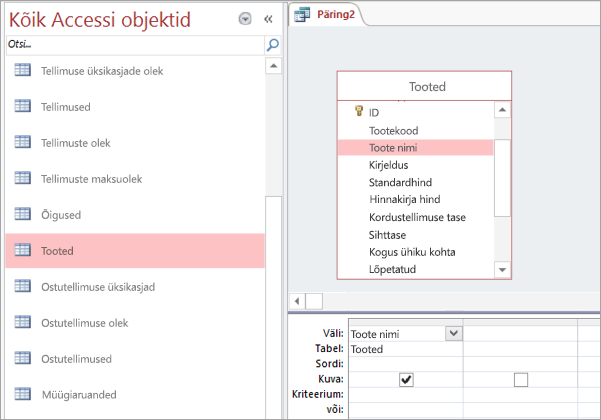Select the Tooted table in navigation pane
The height and width of the screenshot is (420, 601).
coord(135,251)
